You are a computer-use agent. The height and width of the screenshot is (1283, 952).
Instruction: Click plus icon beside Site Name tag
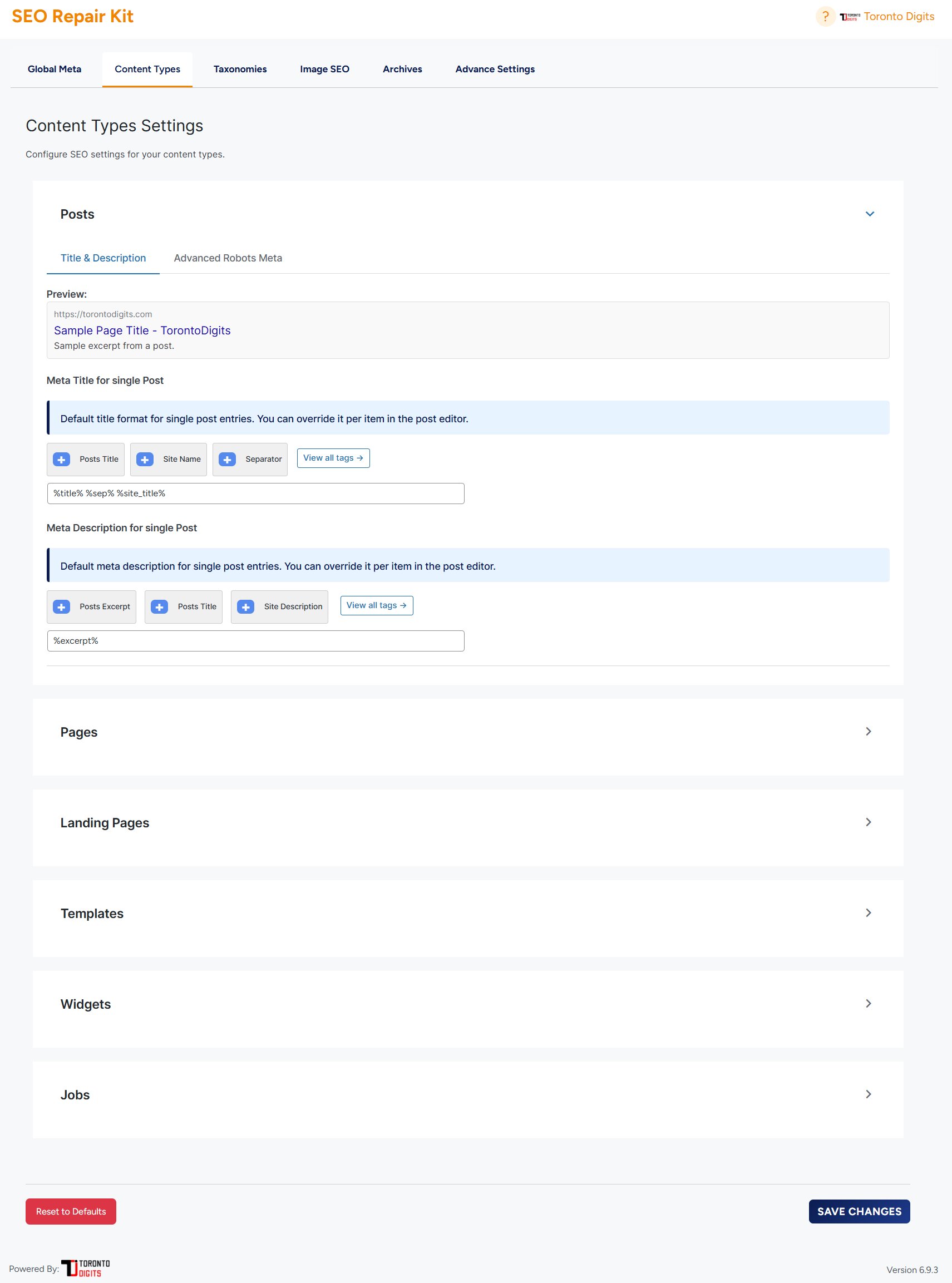pyautogui.click(x=145, y=459)
